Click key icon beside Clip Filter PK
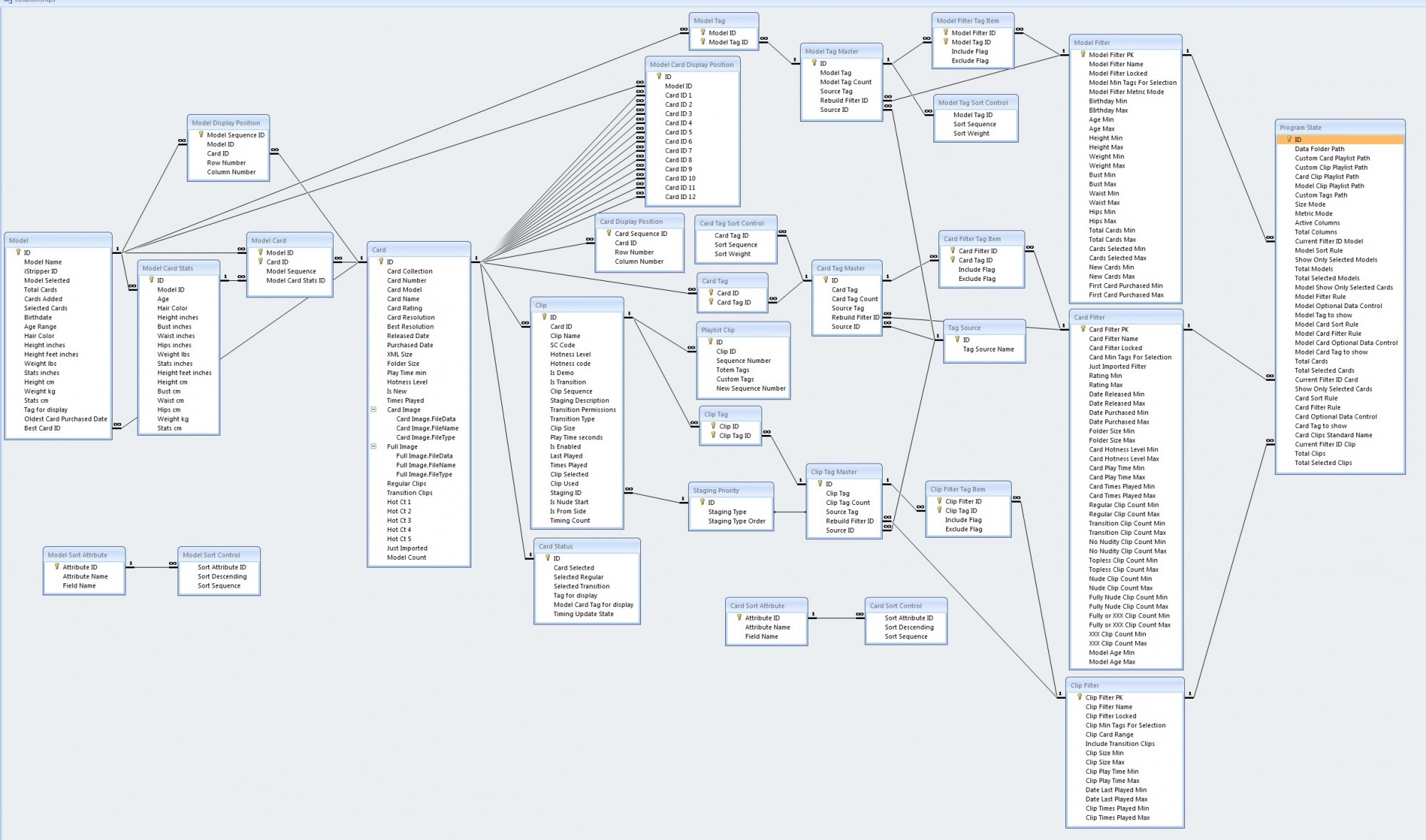 1079,697
